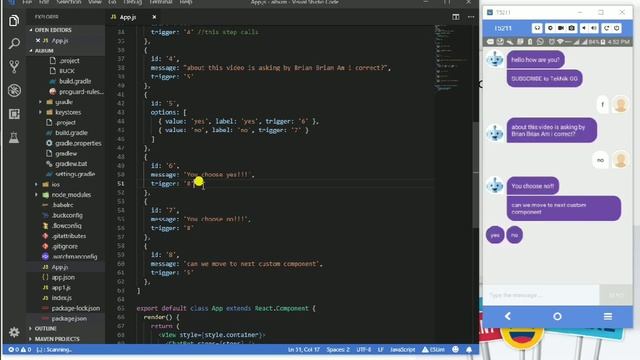The width and height of the screenshot is (640, 360).
Task: Open the View menu
Action: tap(95, 2)
